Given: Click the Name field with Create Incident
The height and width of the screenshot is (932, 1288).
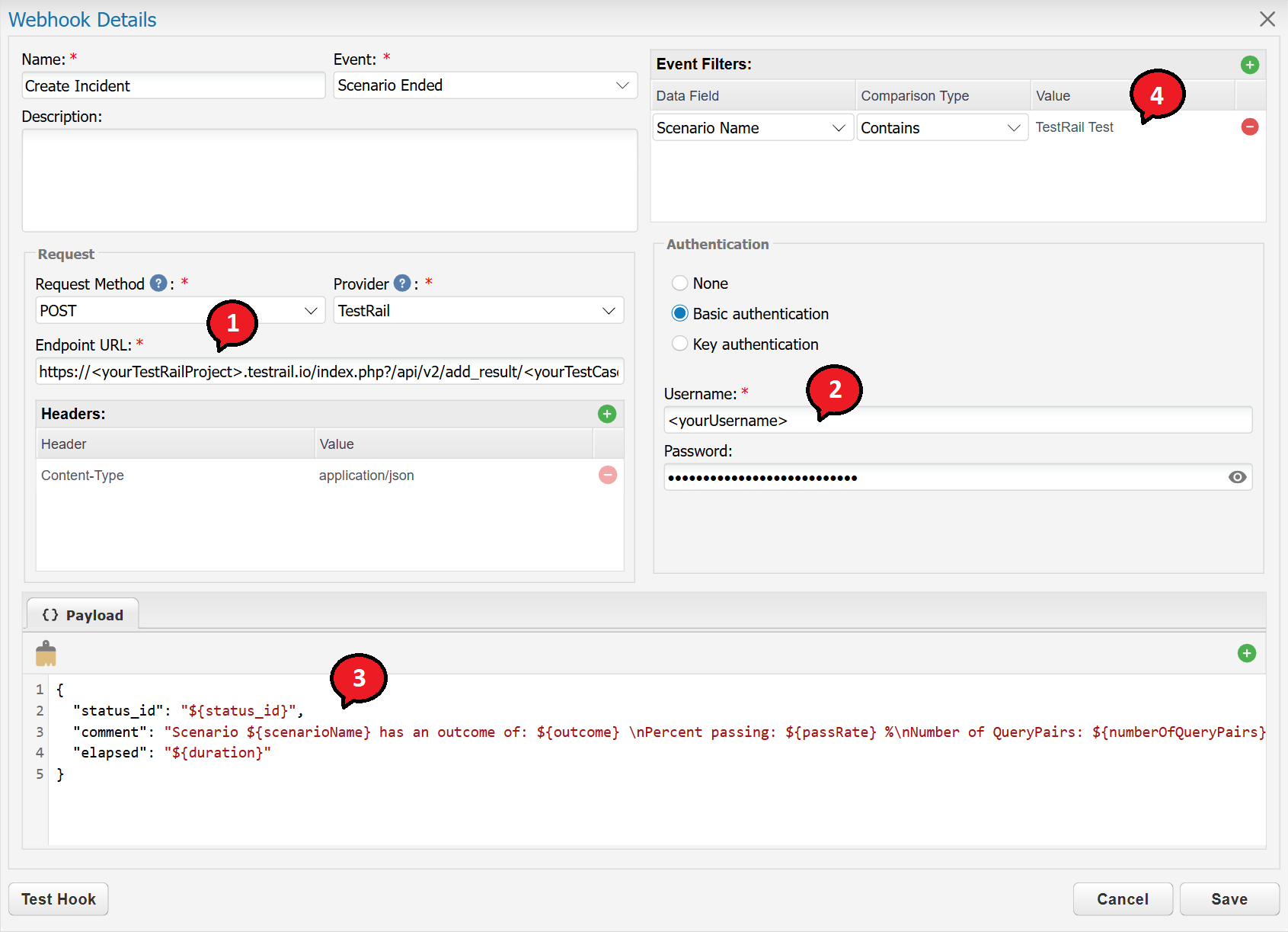Looking at the screenshot, I should (174, 86).
